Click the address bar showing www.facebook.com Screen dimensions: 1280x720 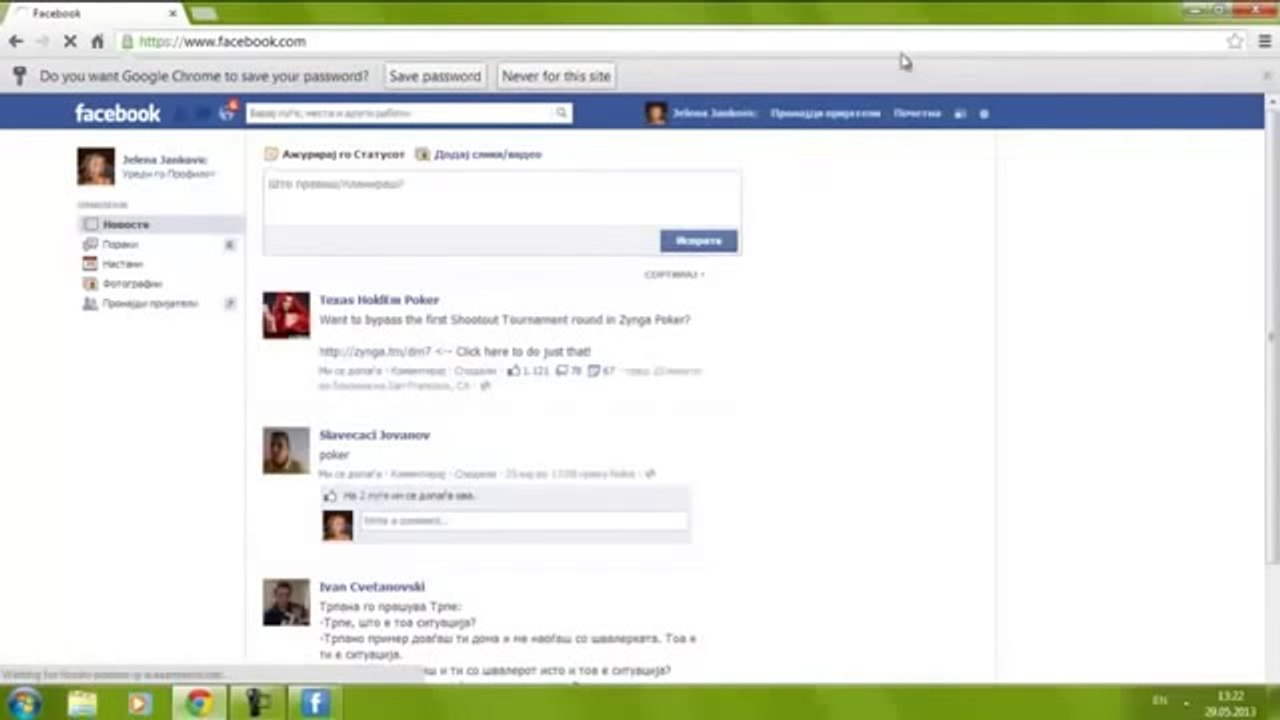670,41
